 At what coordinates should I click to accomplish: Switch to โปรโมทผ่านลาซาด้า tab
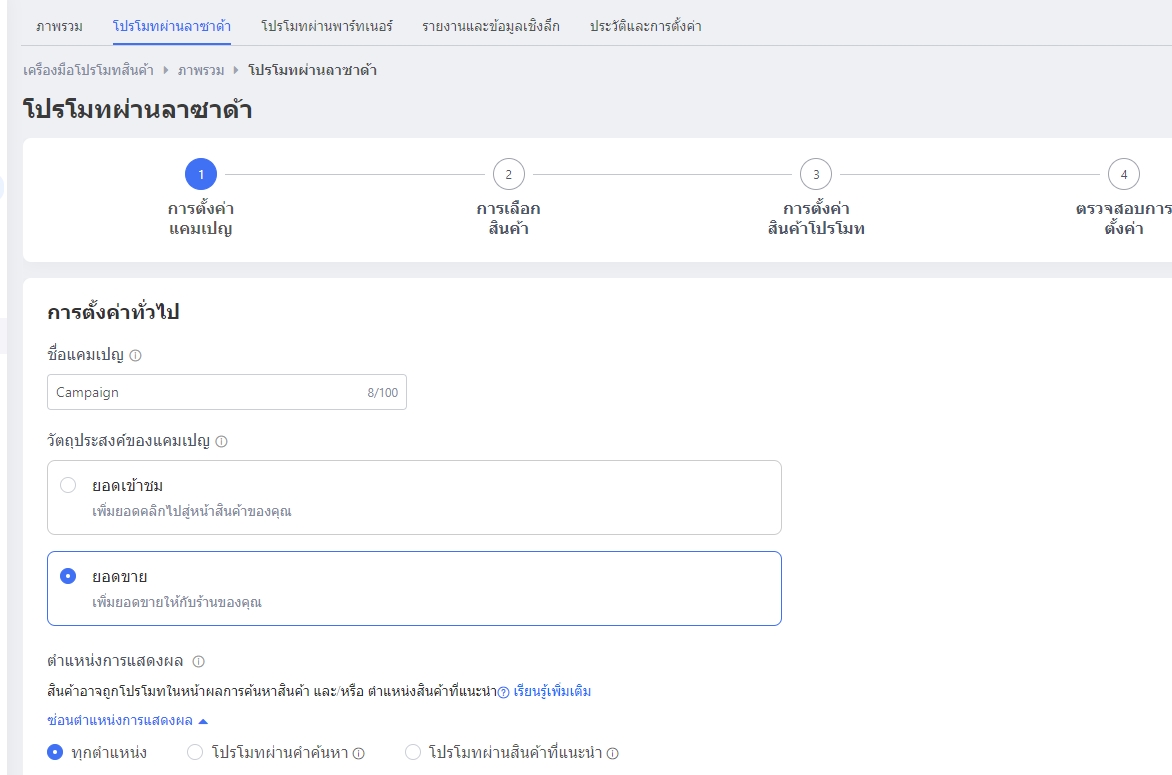tap(172, 26)
